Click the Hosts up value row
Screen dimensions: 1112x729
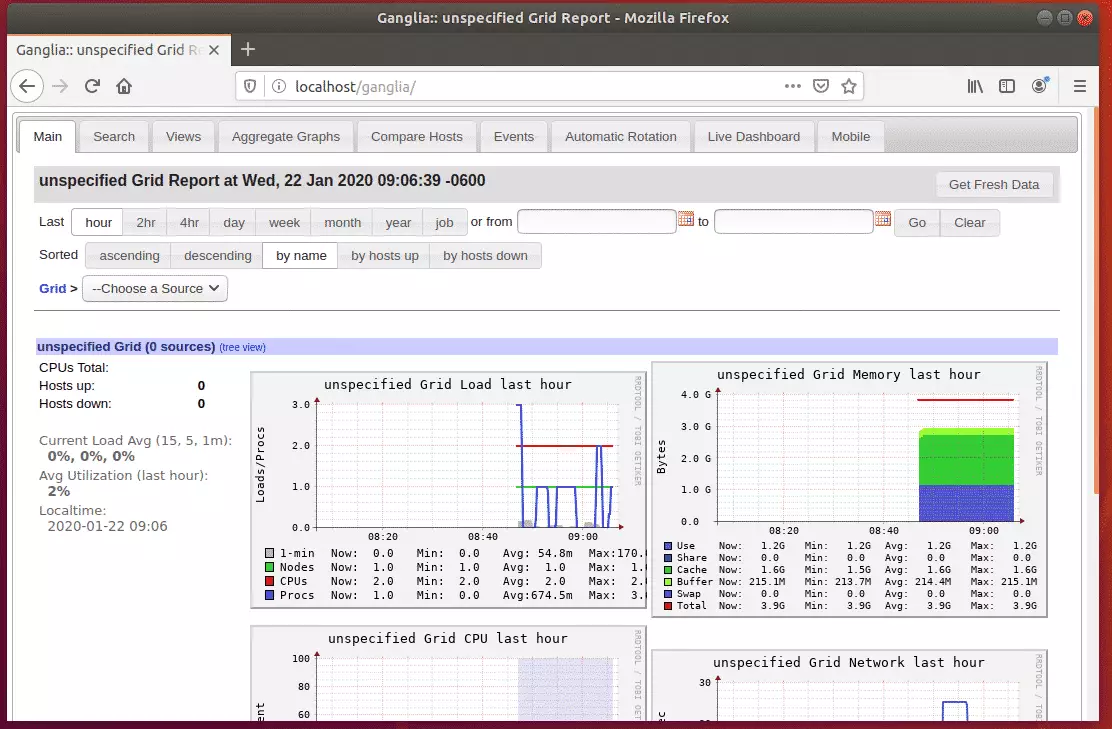tap(122, 386)
